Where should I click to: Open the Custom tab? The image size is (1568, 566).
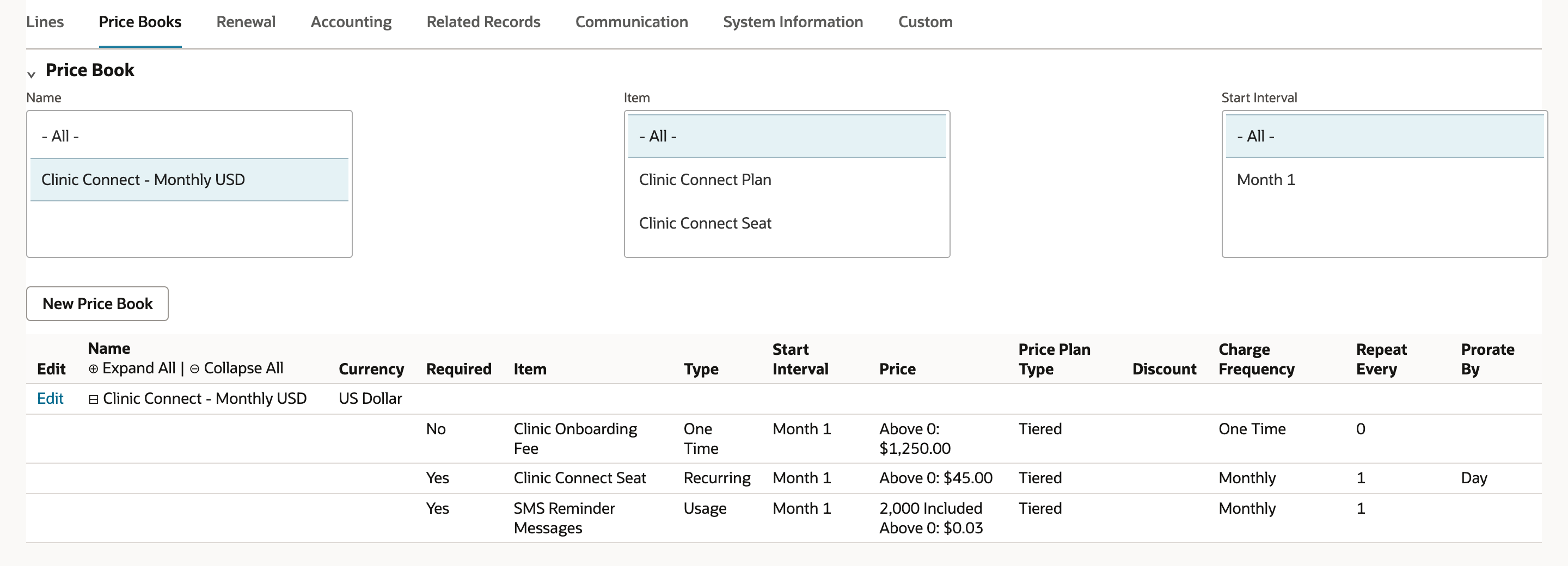(925, 22)
